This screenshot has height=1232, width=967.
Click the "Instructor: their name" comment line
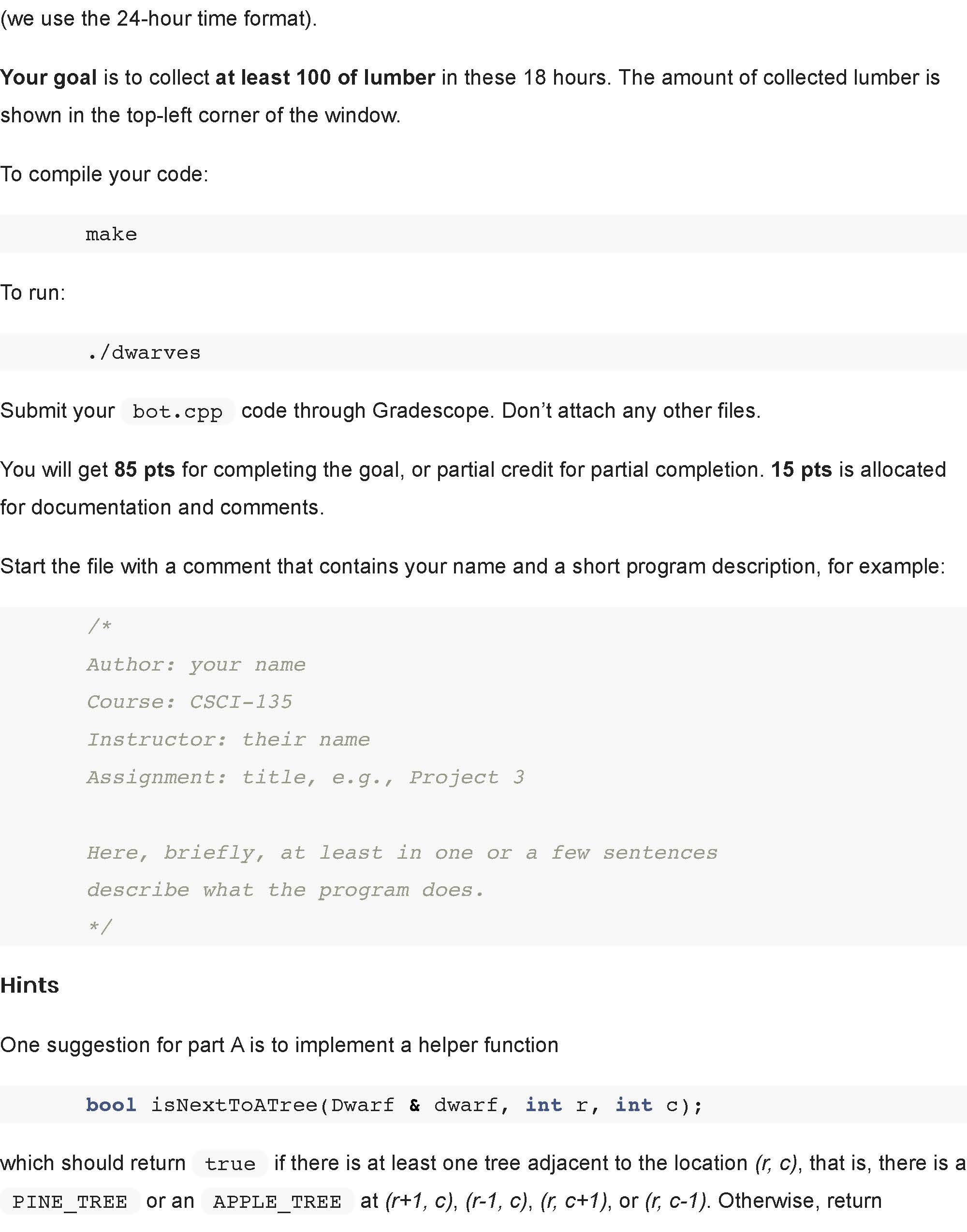[x=228, y=739]
